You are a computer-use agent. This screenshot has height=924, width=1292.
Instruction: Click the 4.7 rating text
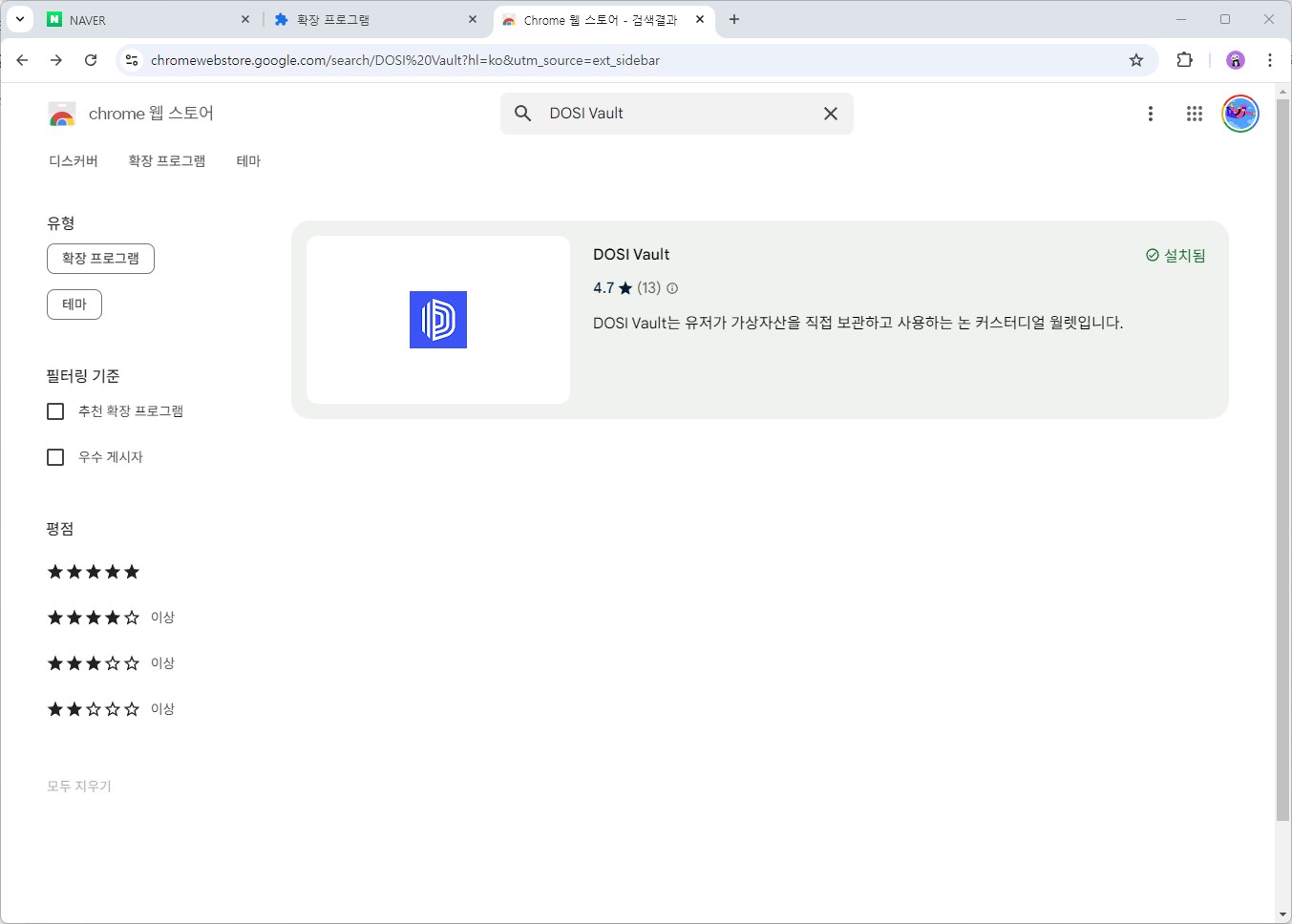pyautogui.click(x=604, y=288)
